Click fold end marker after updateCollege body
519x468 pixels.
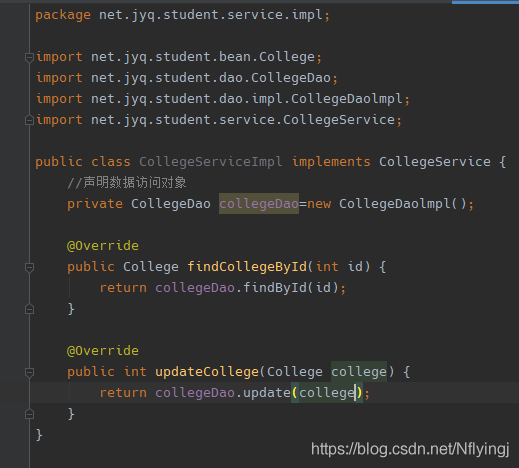(x=29, y=414)
